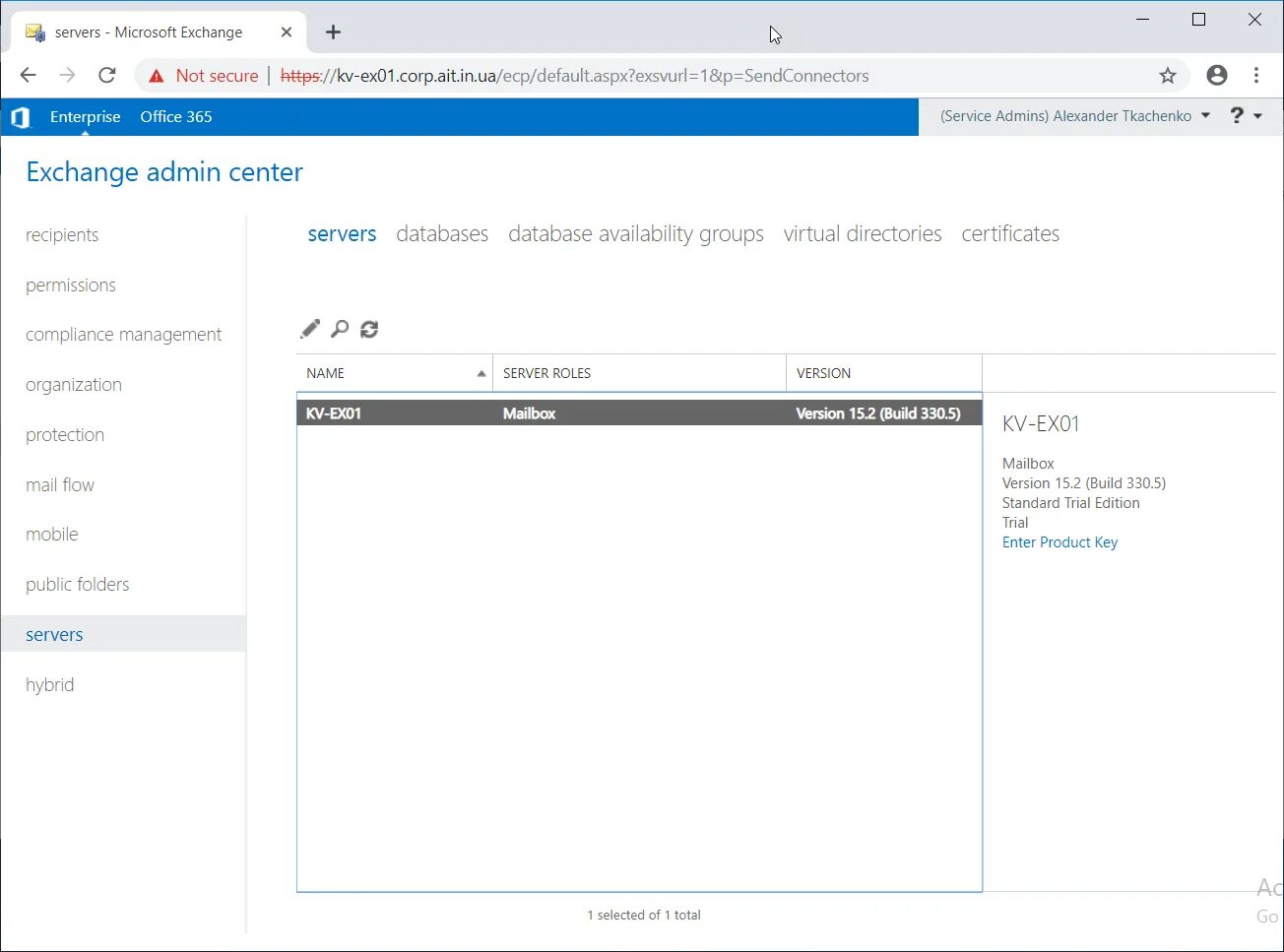Open the database availability groups tab
1284x952 pixels.
636,234
